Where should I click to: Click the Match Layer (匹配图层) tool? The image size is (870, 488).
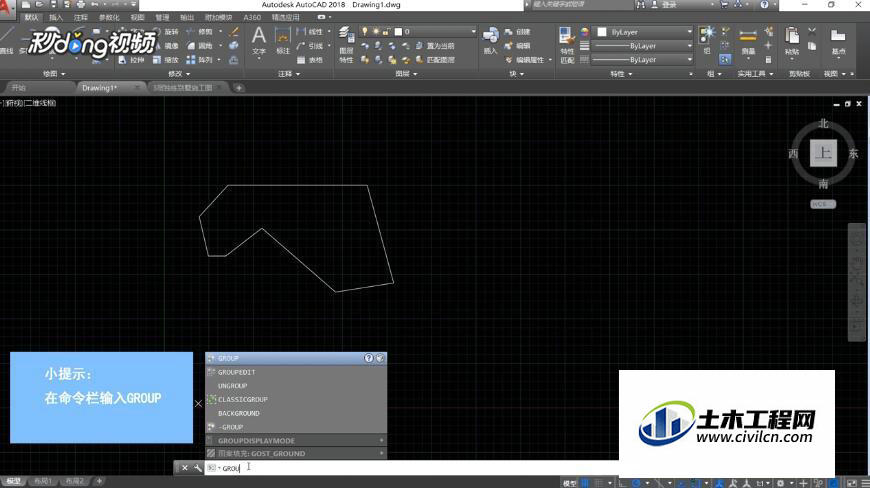[x=435, y=60]
